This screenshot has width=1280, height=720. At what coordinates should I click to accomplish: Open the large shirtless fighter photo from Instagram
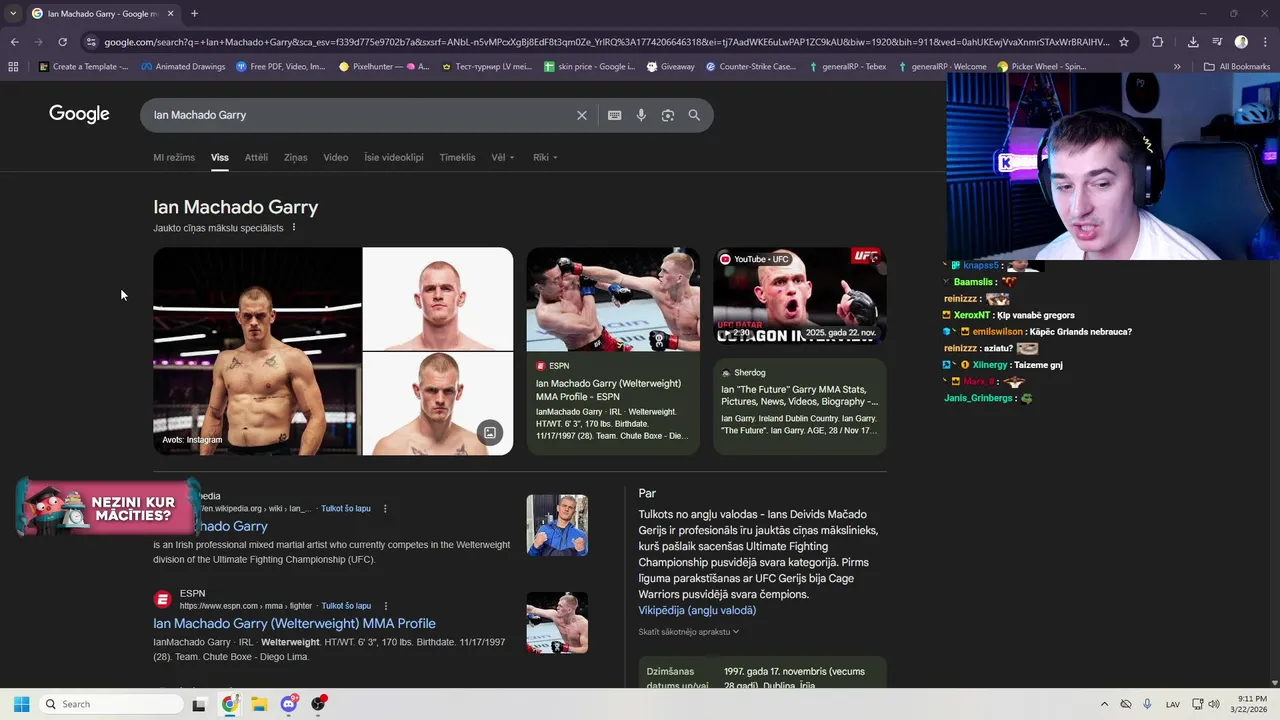pos(257,351)
